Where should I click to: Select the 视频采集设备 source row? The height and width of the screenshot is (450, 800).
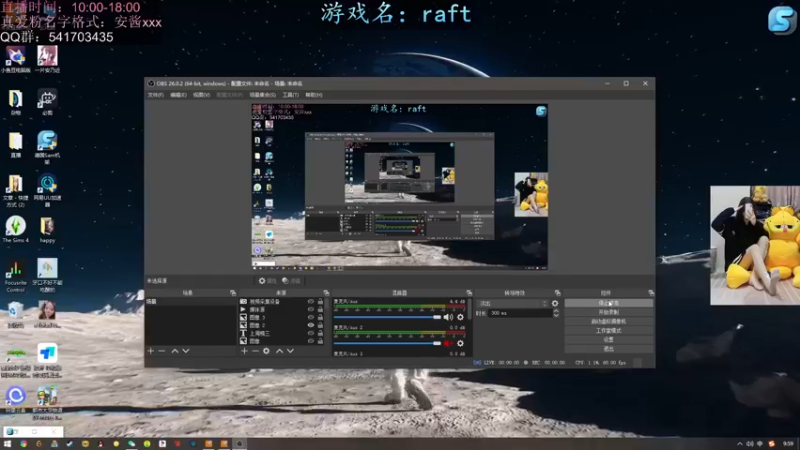tap(282, 302)
